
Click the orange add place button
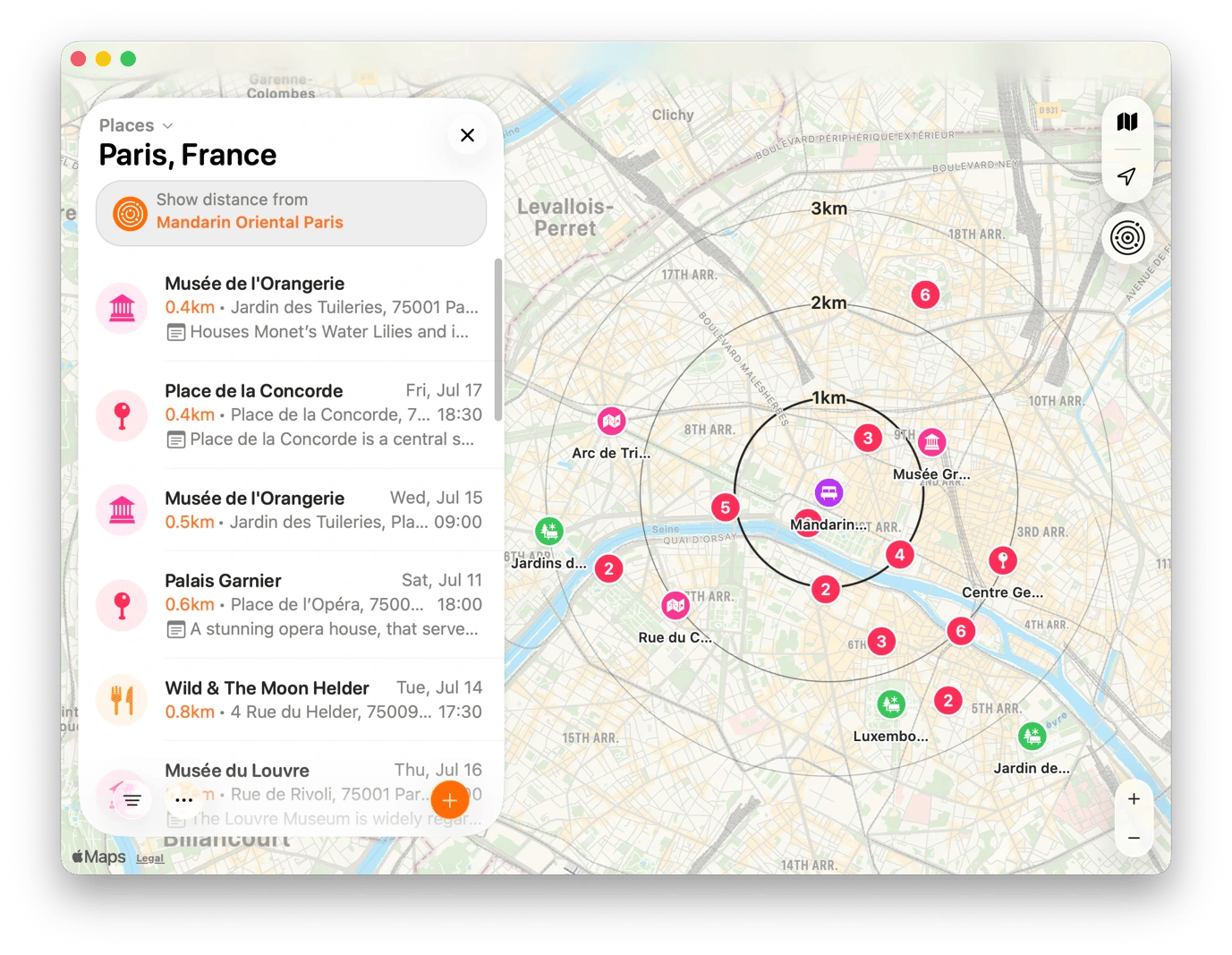click(450, 800)
